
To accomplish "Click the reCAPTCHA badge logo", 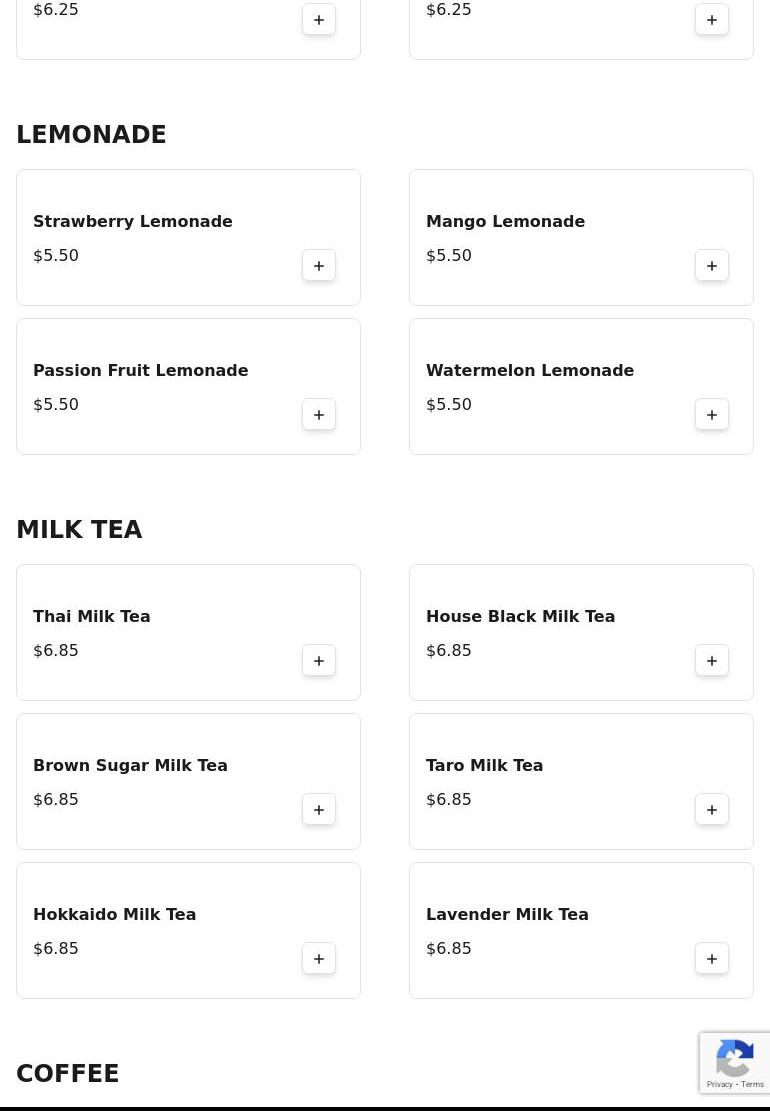I will (735, 1059).
